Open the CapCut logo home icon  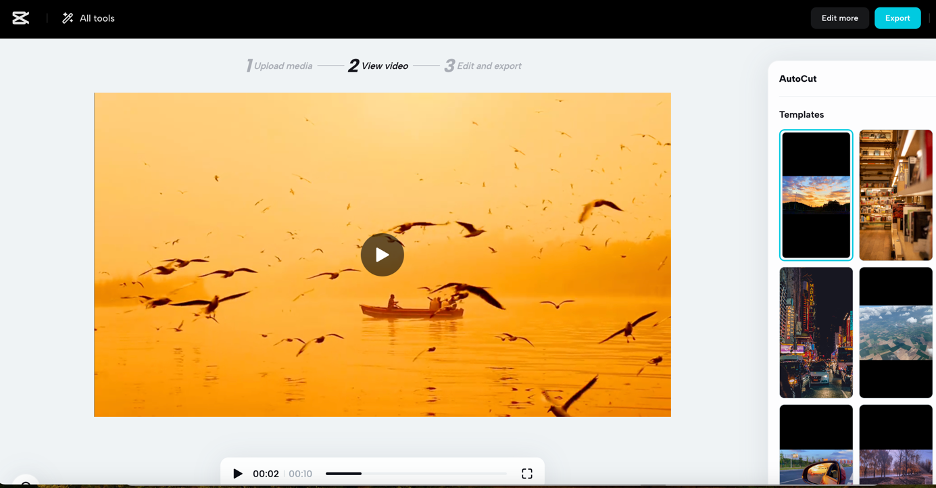21,18
